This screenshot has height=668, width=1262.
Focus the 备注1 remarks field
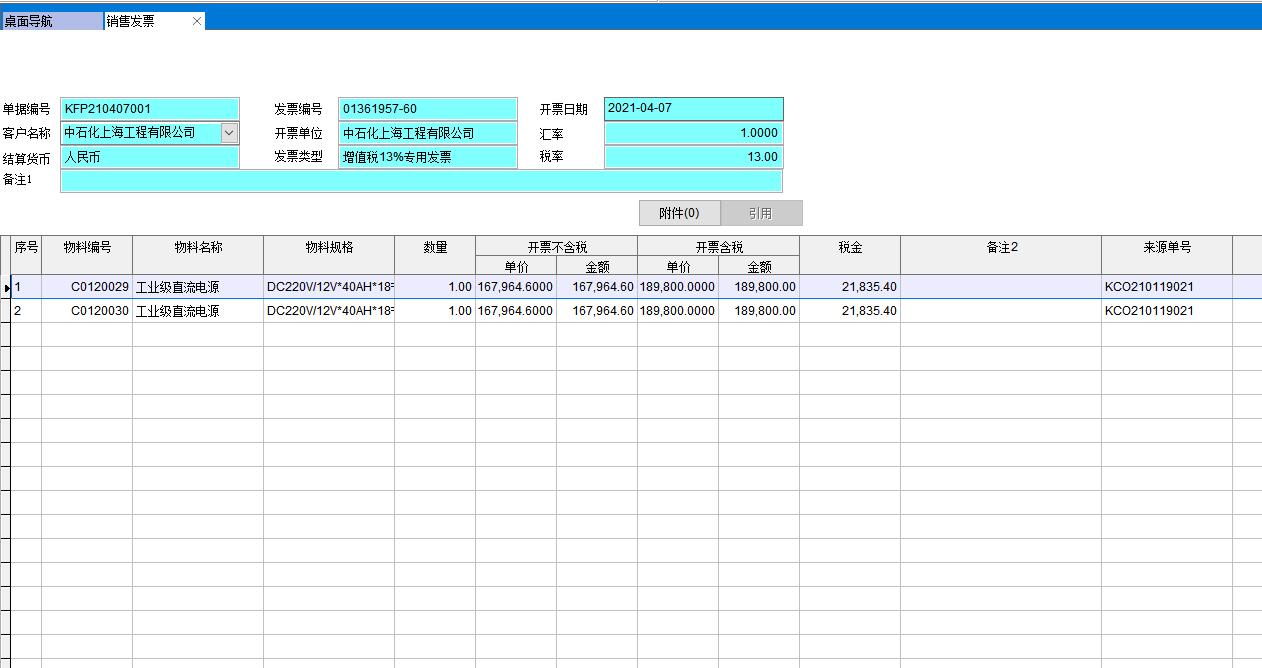(x=420, y=181)
